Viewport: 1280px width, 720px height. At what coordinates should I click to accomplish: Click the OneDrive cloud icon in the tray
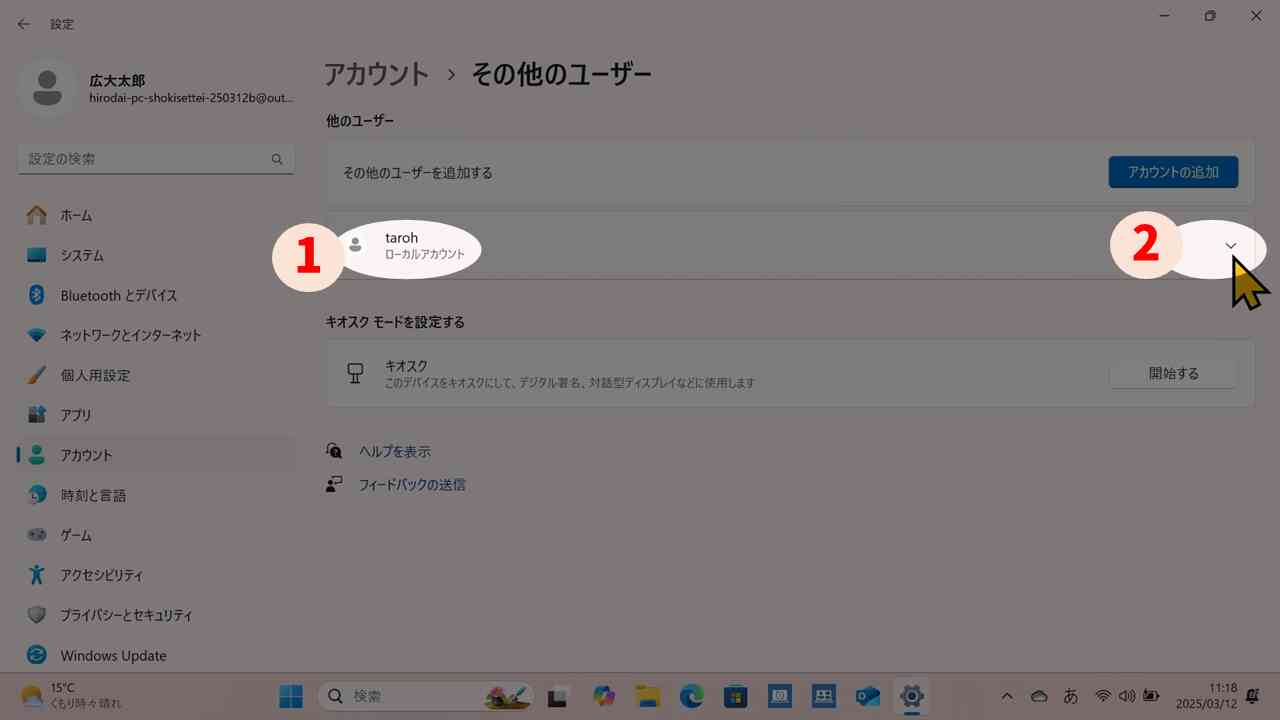pyautogui.click(x=1038, y=696)
